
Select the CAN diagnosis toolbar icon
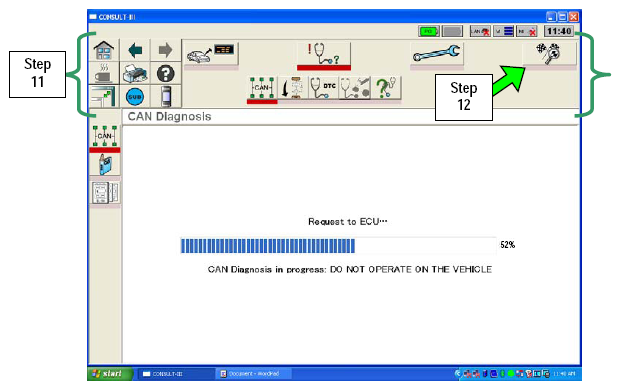tap(262, 88)
